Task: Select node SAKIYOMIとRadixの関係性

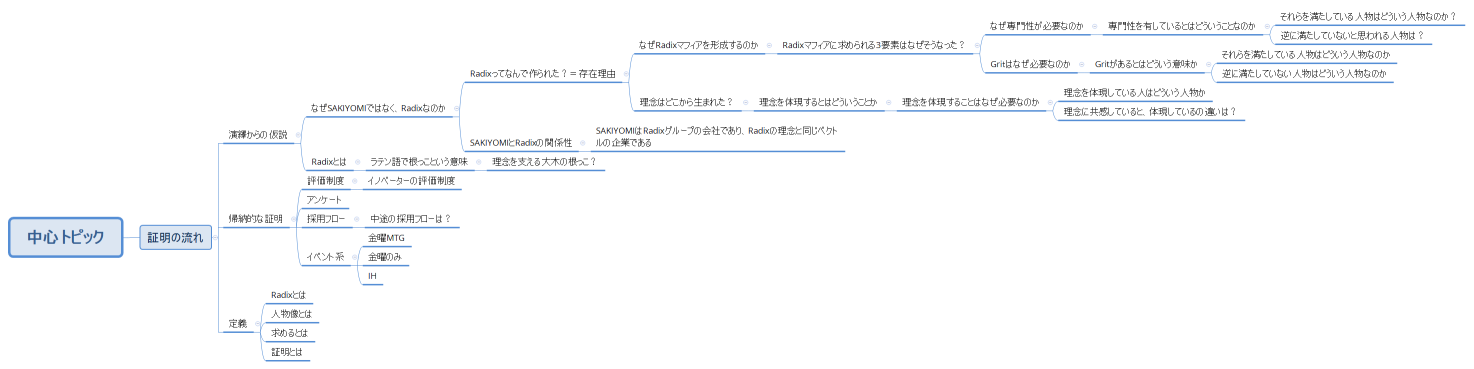Action: [x=521, y=143]
